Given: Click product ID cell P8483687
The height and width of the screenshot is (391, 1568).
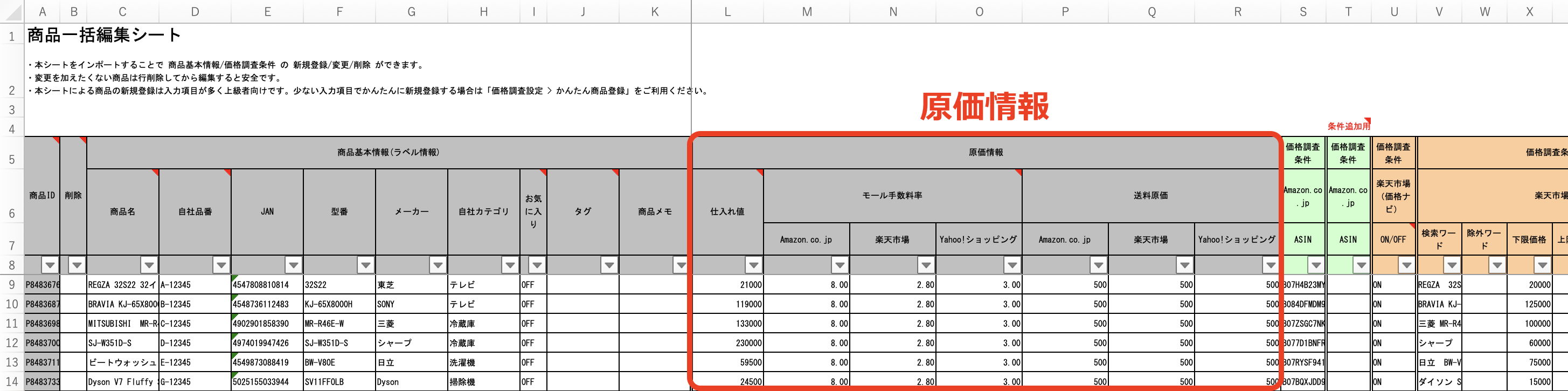Looking at the screenshot, I should click(x=42, y=304).
